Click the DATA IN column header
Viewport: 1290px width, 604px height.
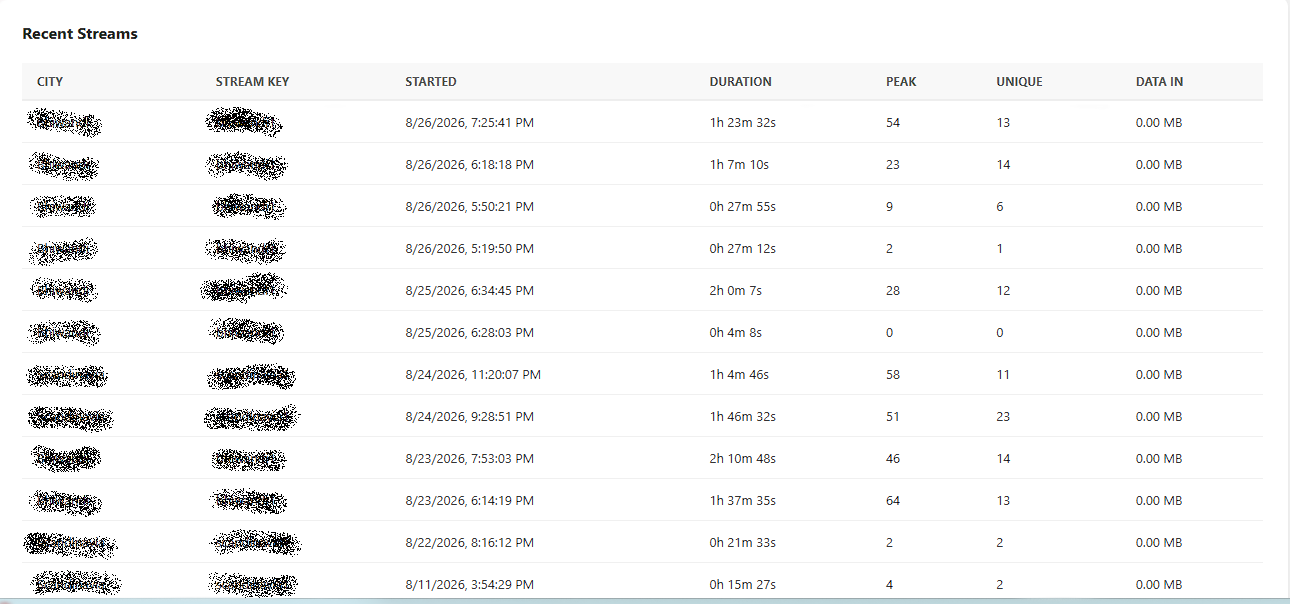click(1160, 82)
